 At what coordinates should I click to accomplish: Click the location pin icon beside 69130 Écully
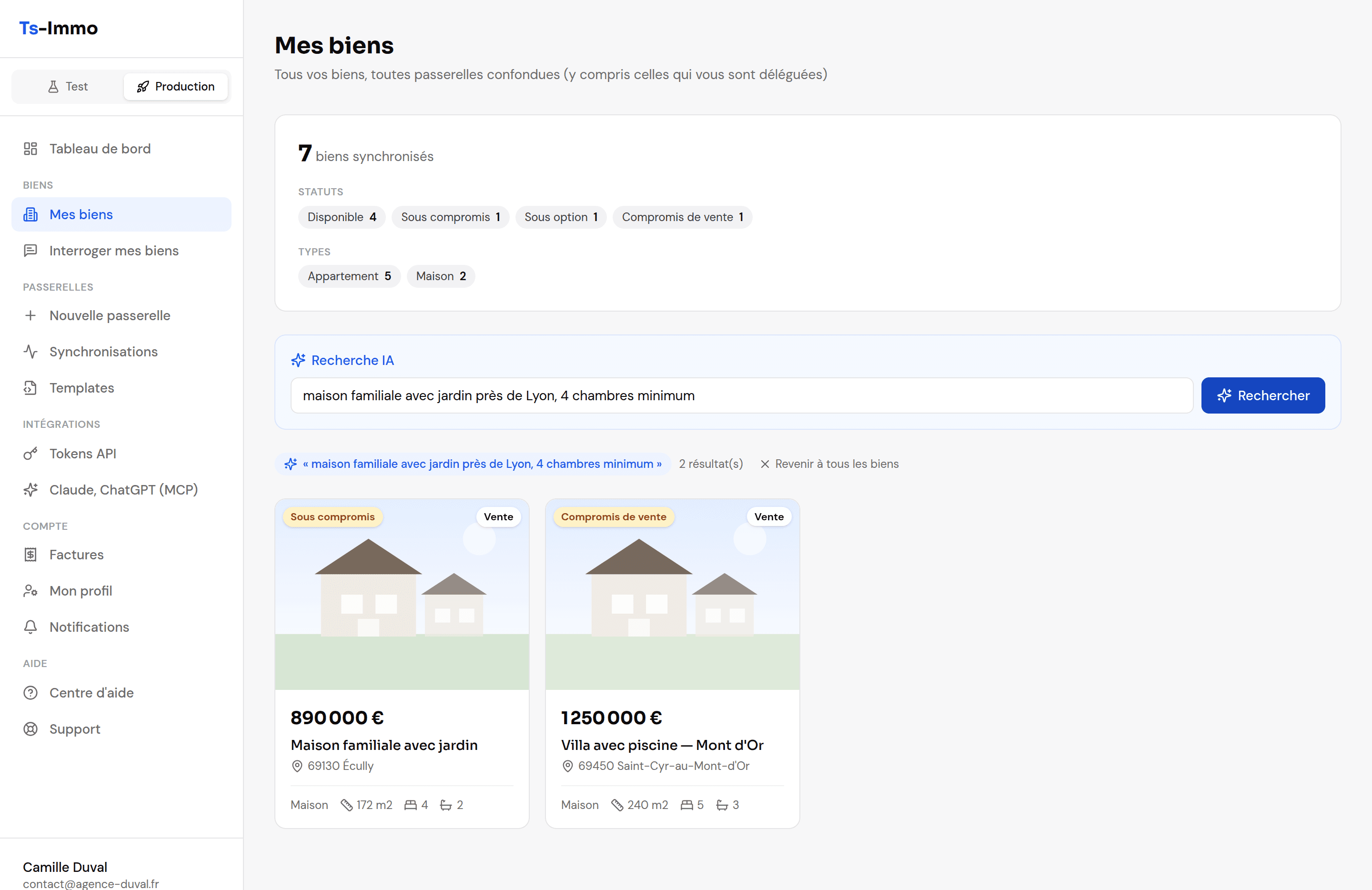pos(297,766)
